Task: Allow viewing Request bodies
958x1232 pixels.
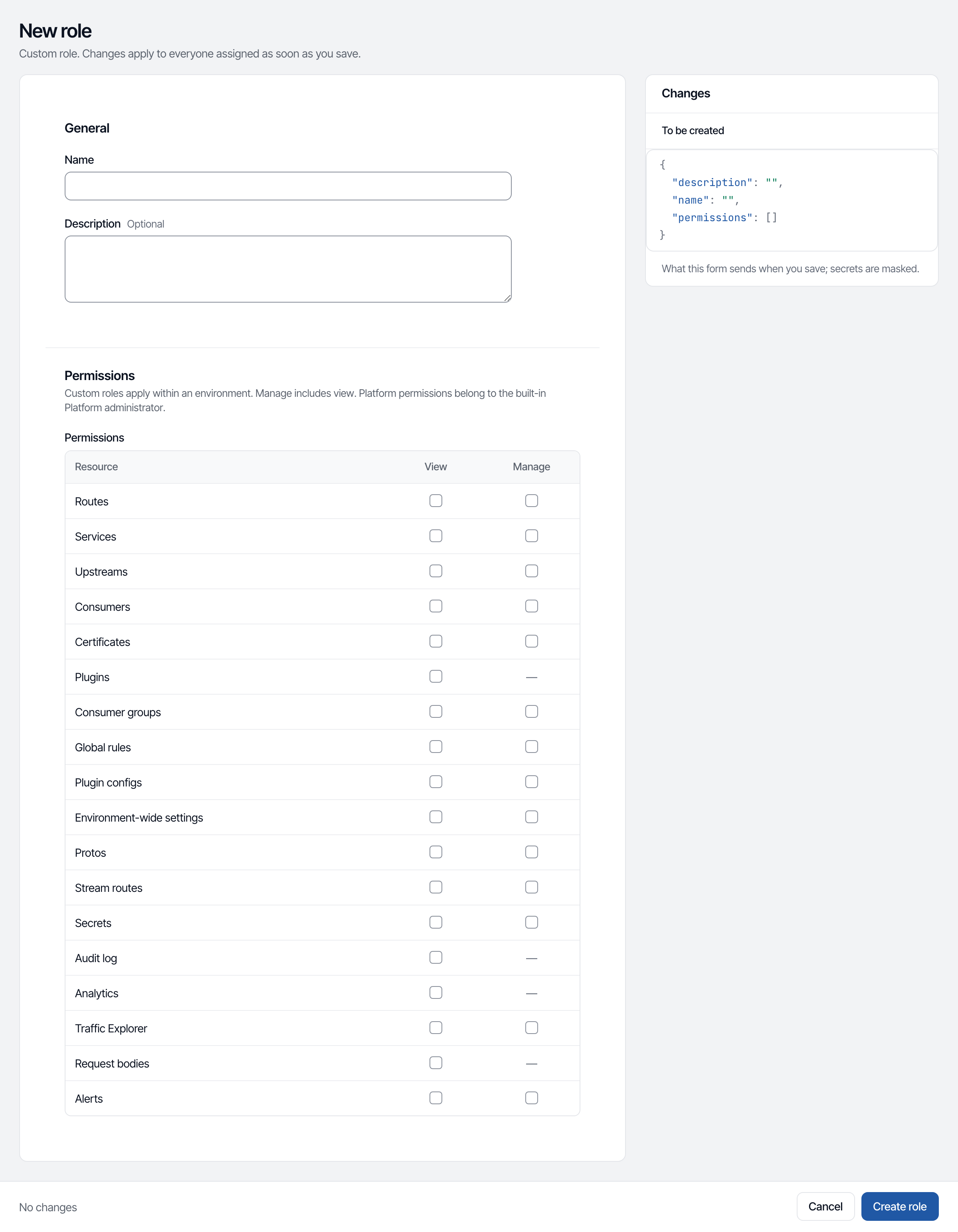Action: [435, 1063]
